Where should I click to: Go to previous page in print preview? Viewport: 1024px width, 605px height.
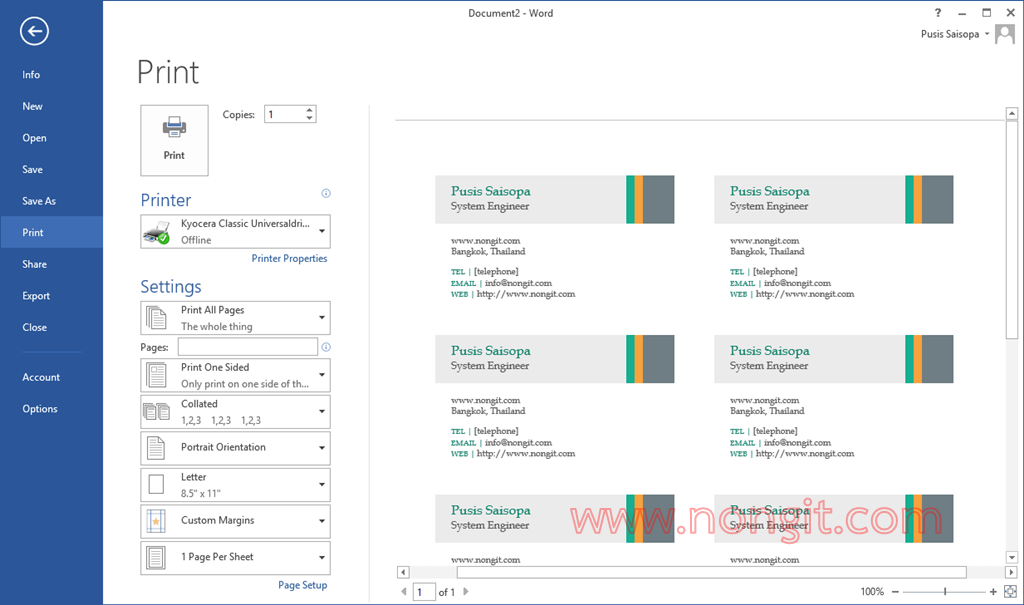[404, 591]
